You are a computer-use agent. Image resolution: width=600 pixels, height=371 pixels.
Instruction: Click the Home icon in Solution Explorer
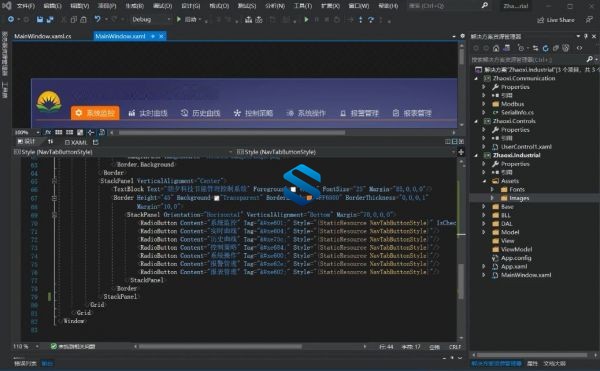(x=496, y=48)
